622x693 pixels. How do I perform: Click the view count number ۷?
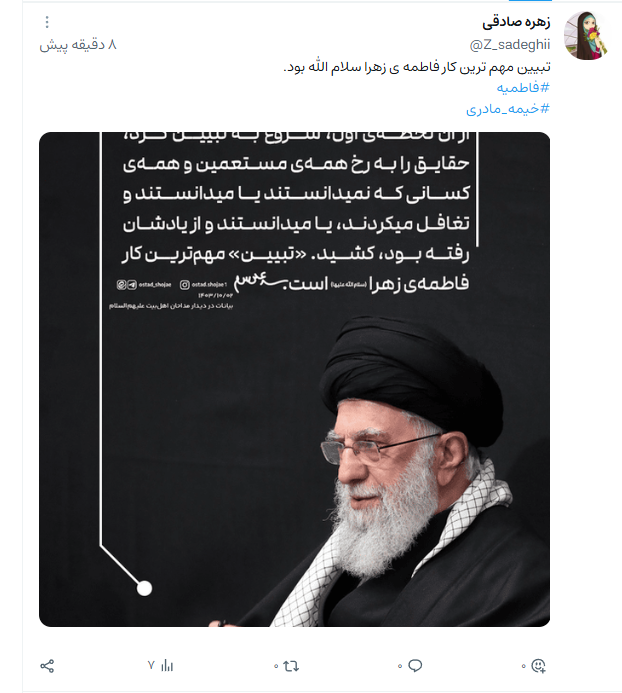coord(151,665)
